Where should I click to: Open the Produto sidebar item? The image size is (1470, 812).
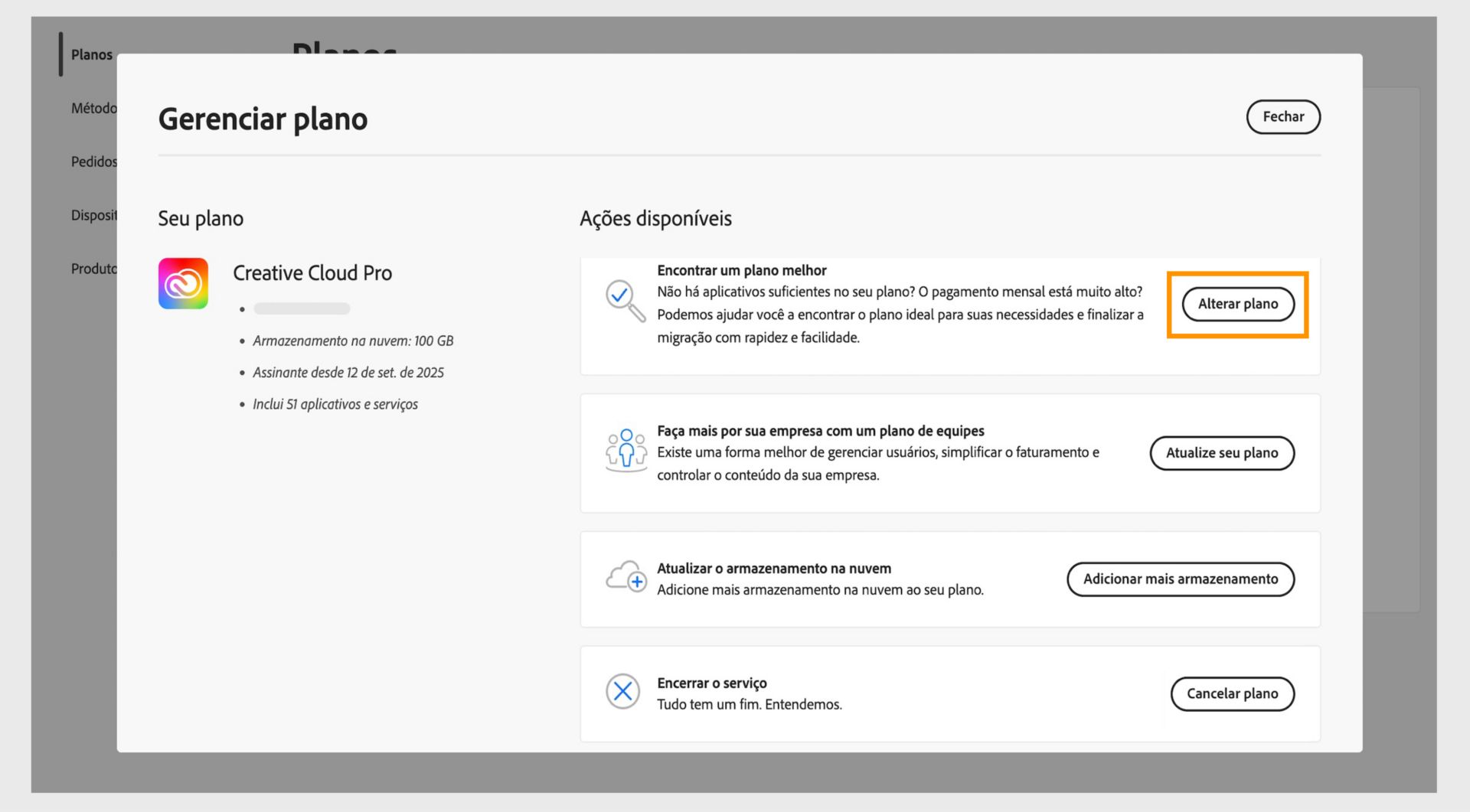point(93,268)
